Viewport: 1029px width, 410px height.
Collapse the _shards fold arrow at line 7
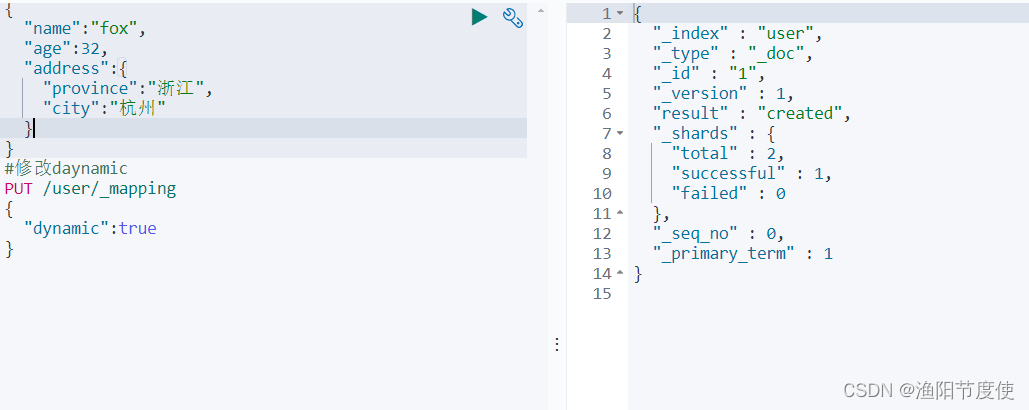[x=620, y=134]
